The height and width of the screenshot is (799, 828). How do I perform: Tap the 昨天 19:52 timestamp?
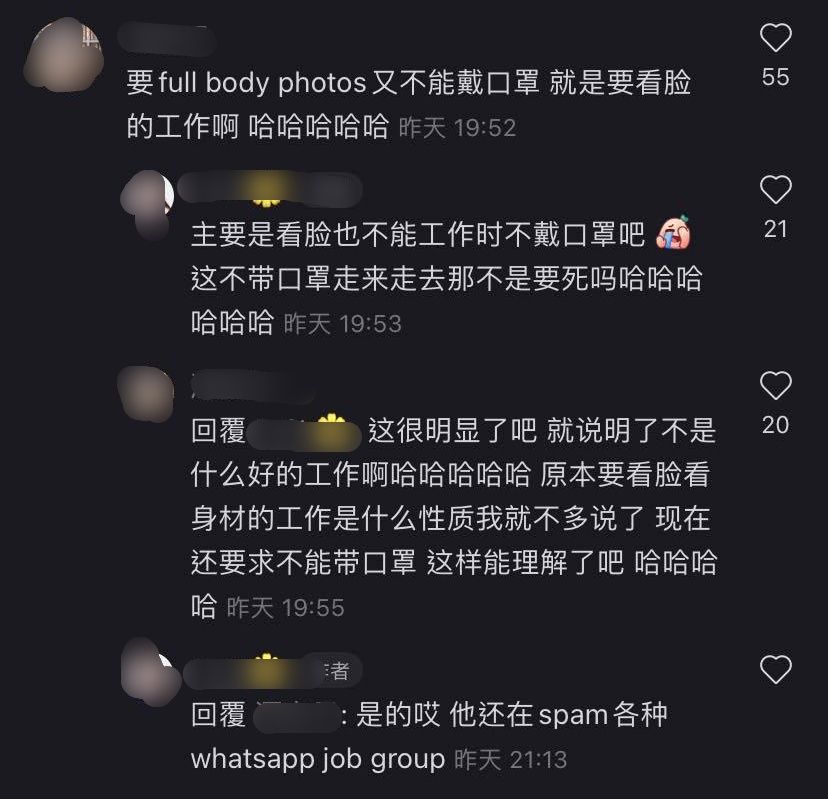457,128
